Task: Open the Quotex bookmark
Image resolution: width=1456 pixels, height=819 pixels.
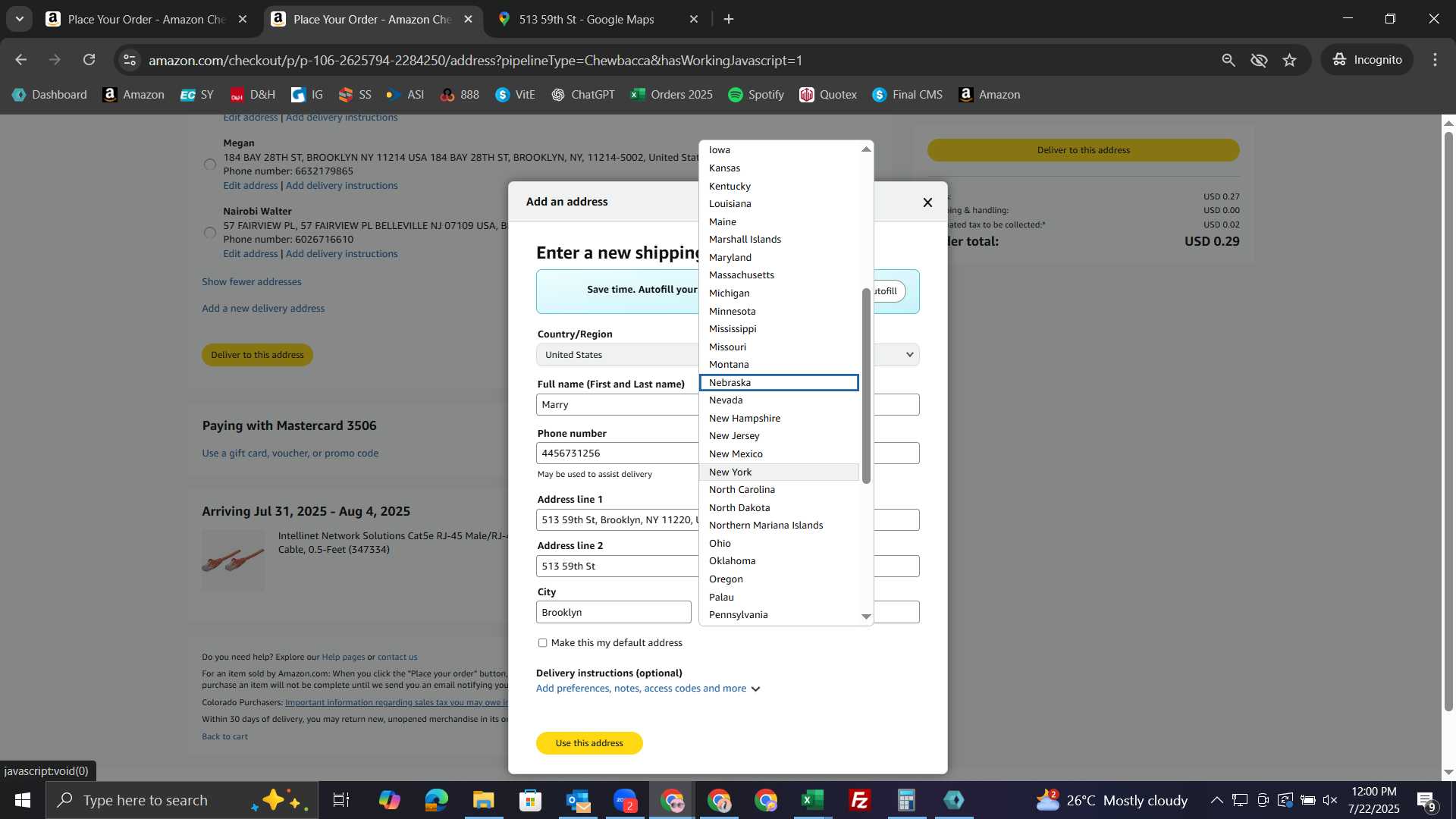Action: 828,95
